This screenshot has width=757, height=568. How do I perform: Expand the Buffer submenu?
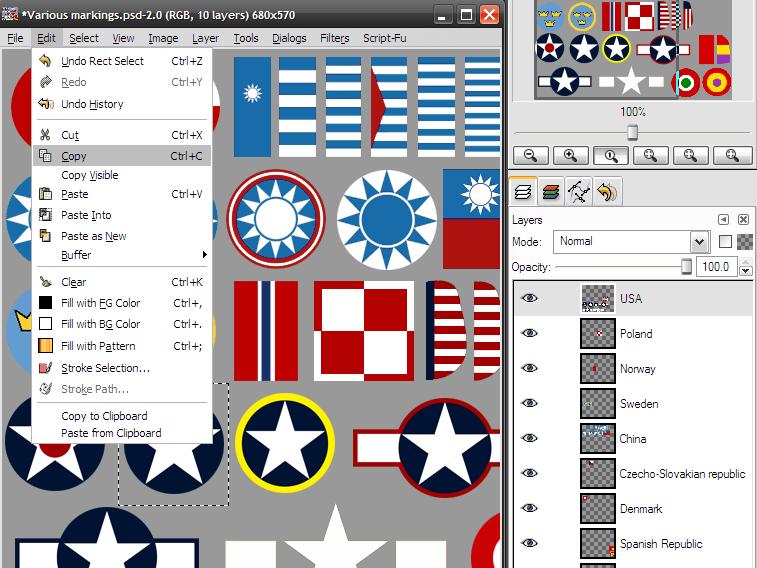pyautogui.click(x=122, y=255)
